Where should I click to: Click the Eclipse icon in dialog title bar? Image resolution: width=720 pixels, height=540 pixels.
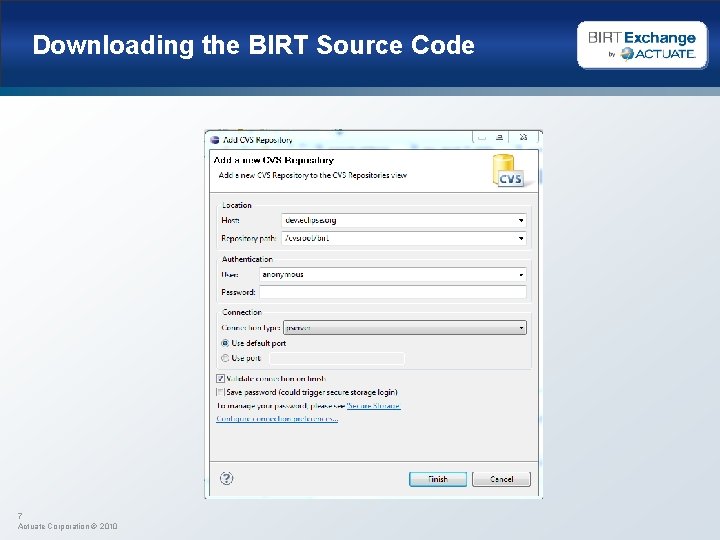(214, 140)
